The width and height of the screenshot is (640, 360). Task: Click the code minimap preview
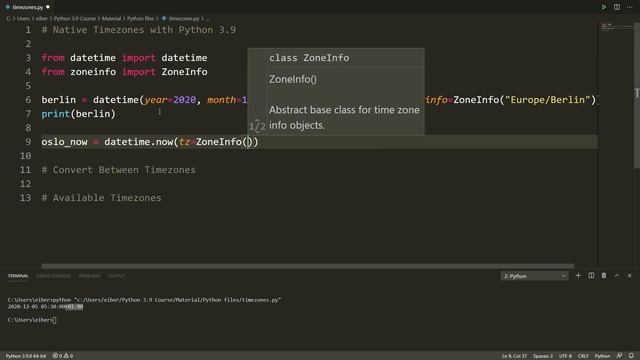pos(616,28)
